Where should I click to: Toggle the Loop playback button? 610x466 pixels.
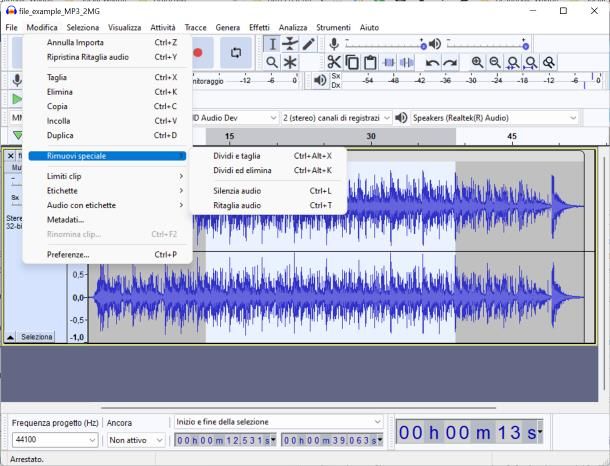pos(236,53)
